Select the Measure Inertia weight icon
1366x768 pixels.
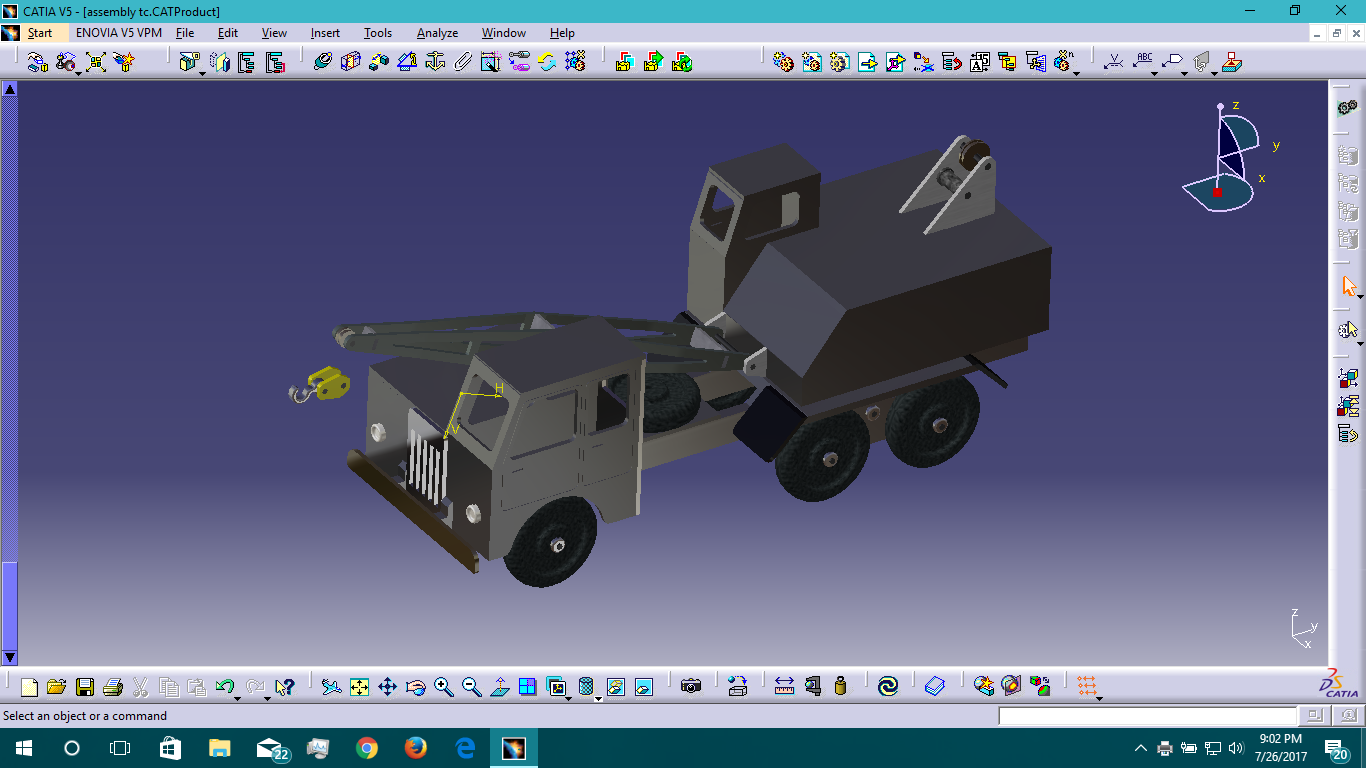840,686
